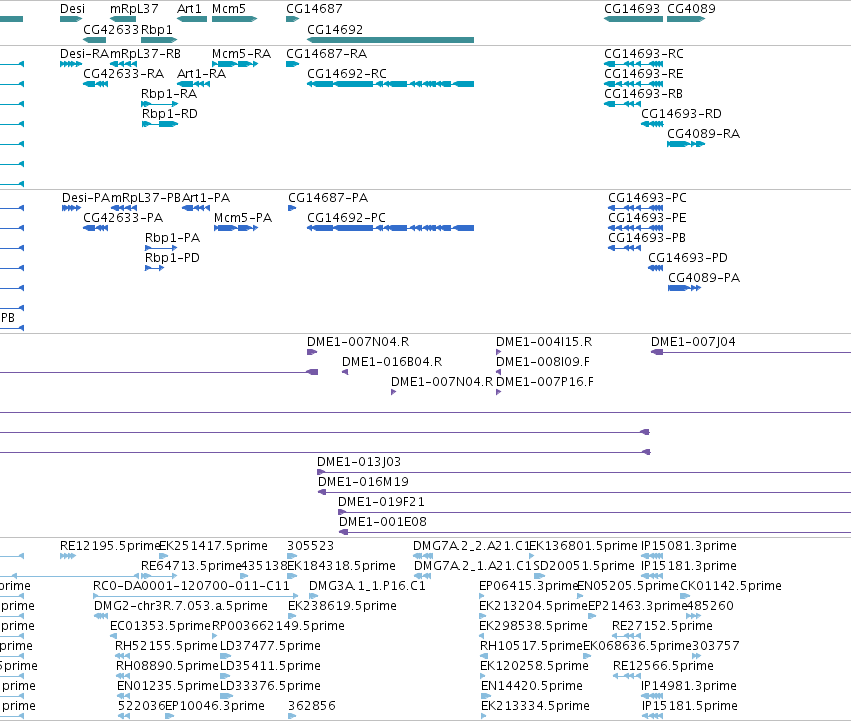Click protein Rbp1-PD
Screen dimensions: 851x721
pyautogui.click(x=172, y=258)
